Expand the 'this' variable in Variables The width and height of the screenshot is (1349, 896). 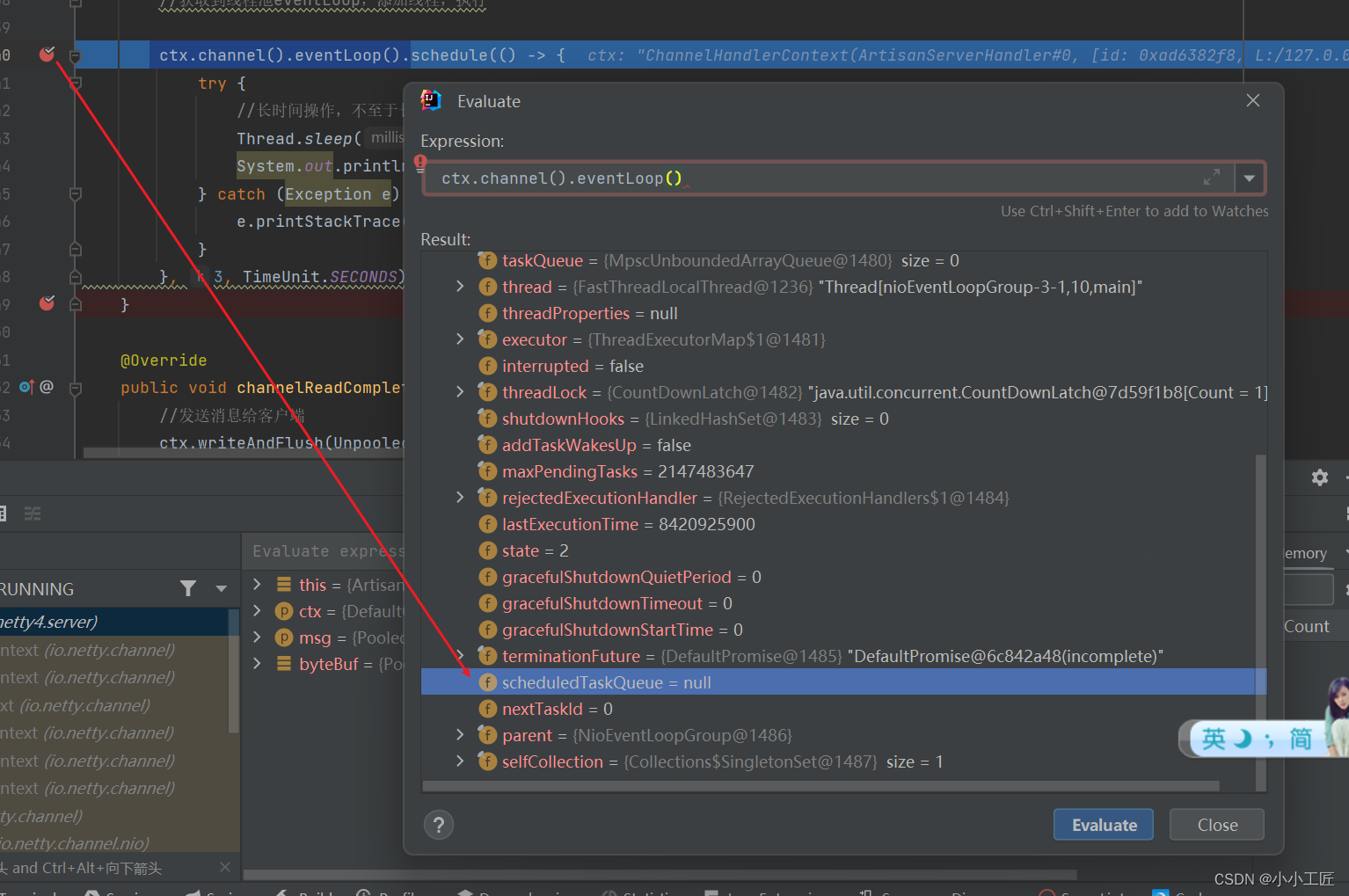[257, 584]
